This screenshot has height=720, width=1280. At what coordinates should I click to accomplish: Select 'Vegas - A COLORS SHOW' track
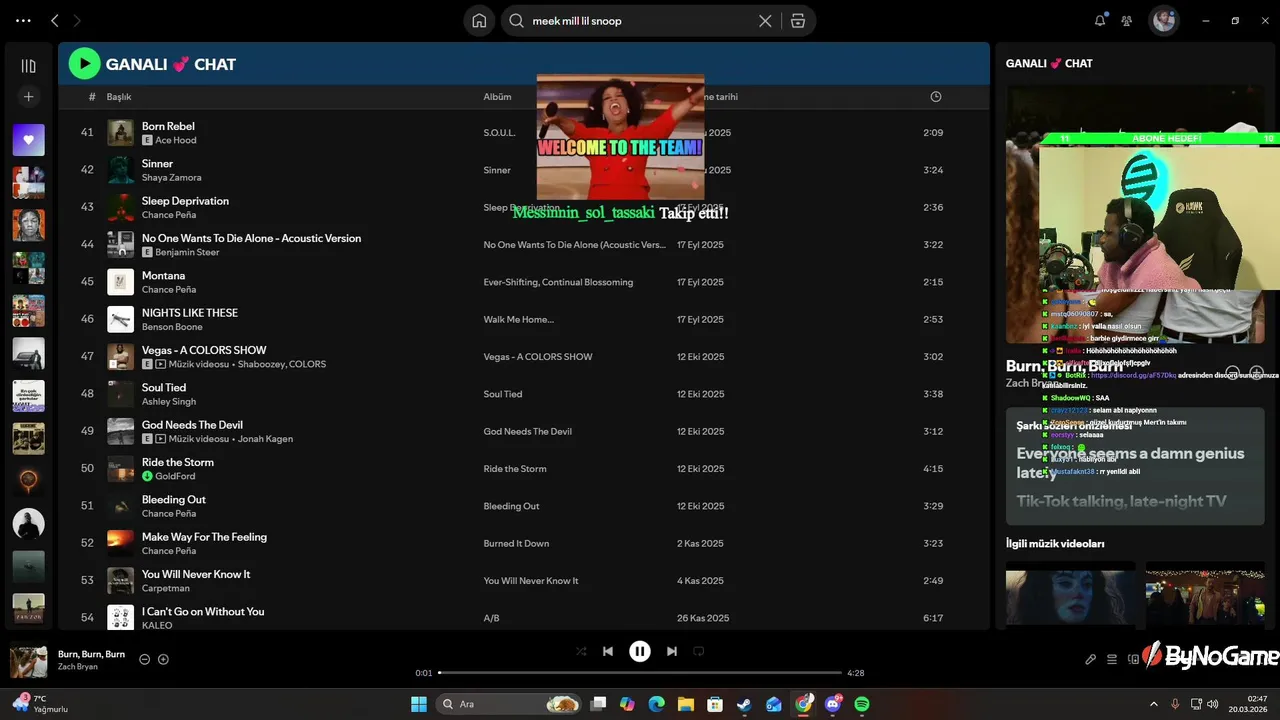coord(204,350)
